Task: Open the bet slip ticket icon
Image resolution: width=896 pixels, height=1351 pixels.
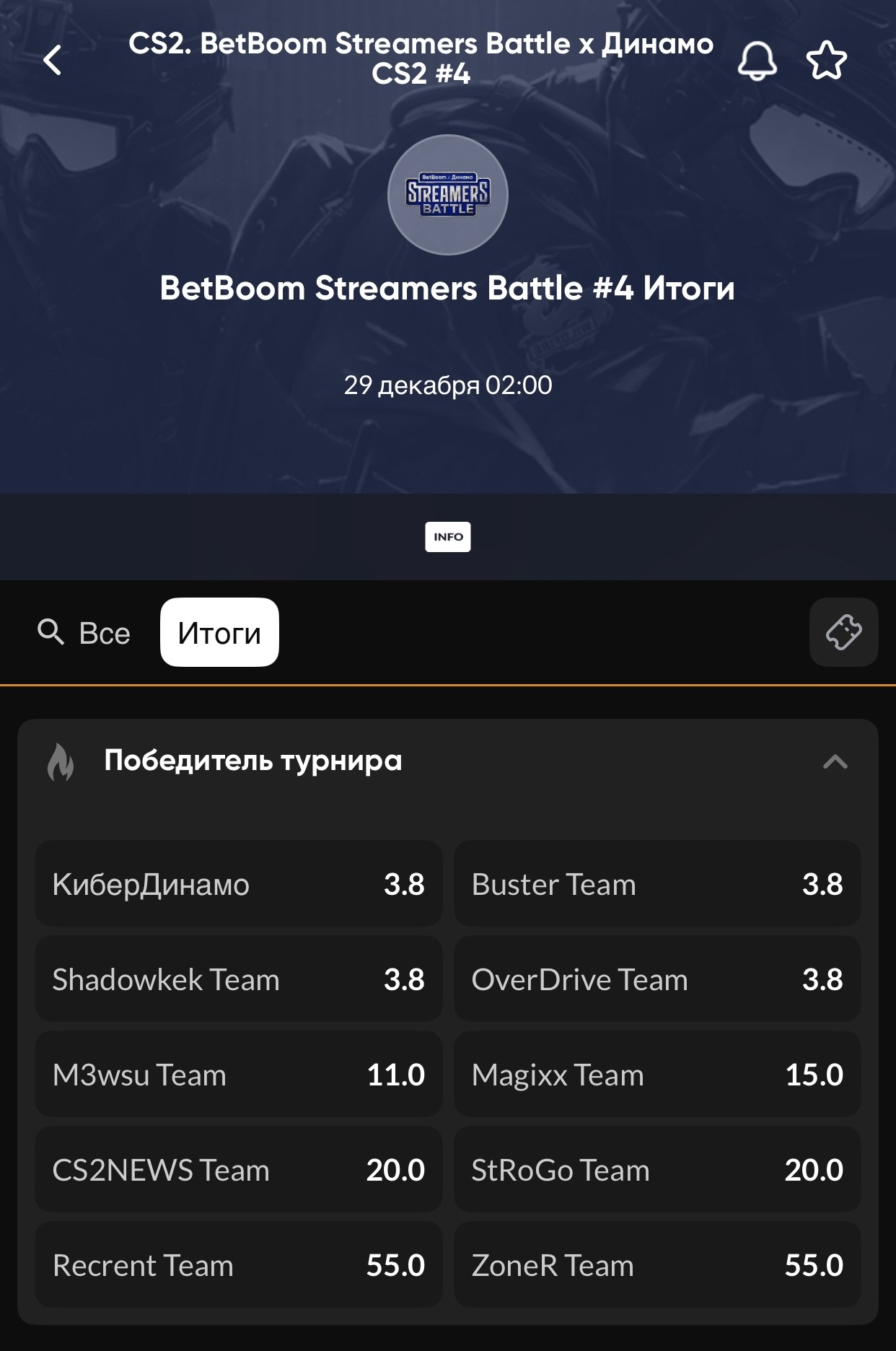Action: click(843, 632)
